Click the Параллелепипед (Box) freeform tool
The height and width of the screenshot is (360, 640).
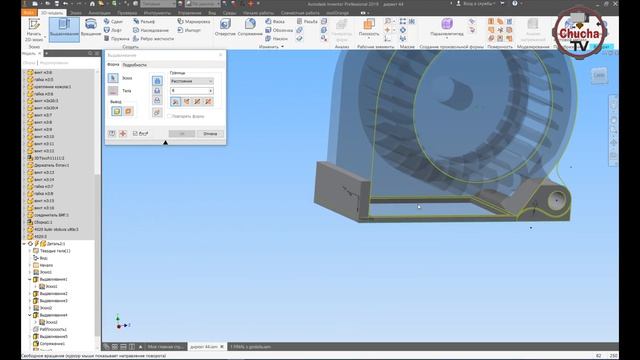click(x=447, y=28)
